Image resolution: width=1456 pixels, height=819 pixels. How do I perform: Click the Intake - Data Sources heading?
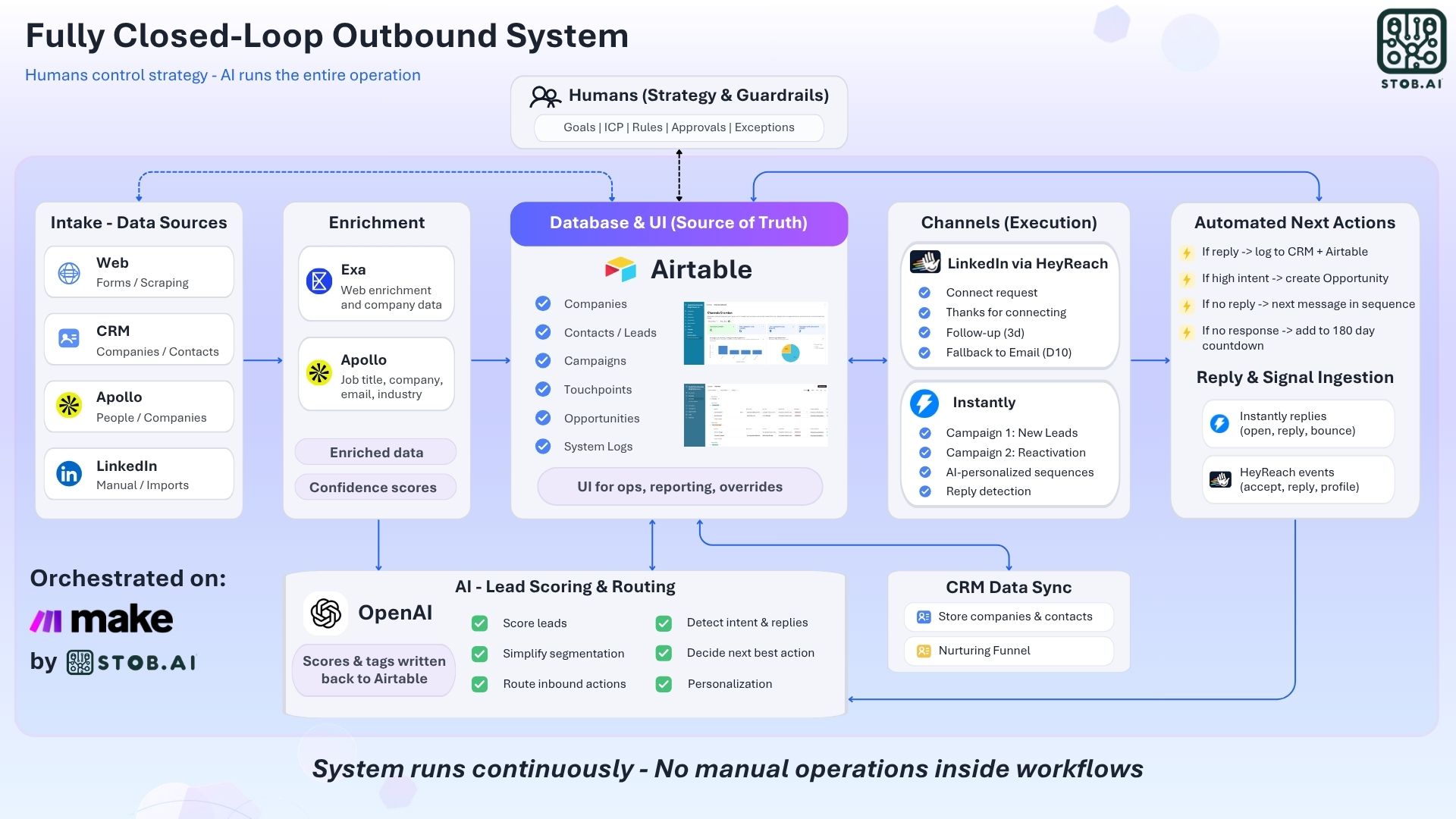(139, 223)
